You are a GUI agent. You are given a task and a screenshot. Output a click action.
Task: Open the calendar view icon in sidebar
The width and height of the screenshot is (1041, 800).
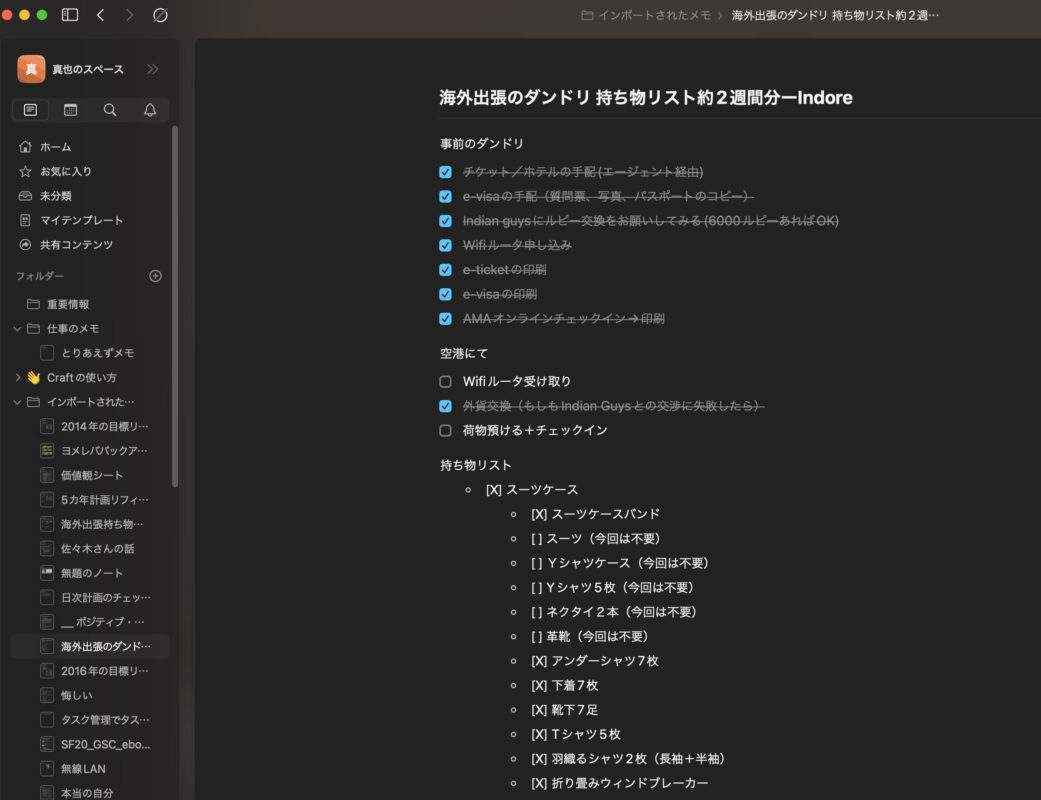click(x=70, y=110)
